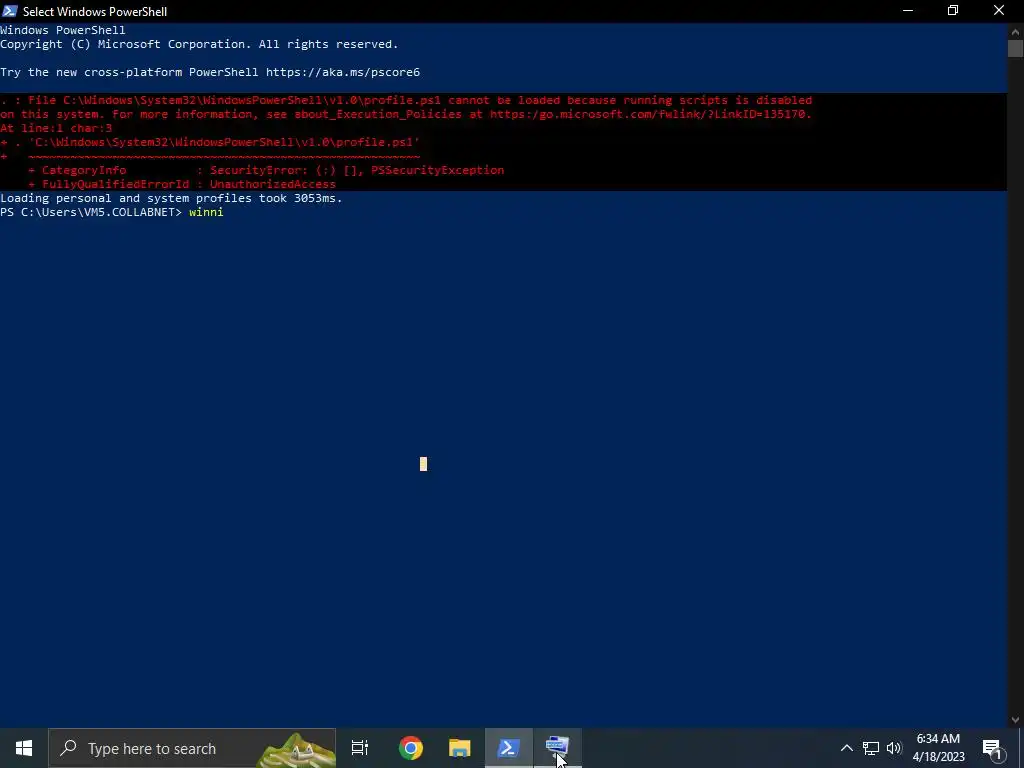Screen dimensions: 1024x768
Task: Click the scrollbar down arrow in PowerShell
Action: (1015, 720)
